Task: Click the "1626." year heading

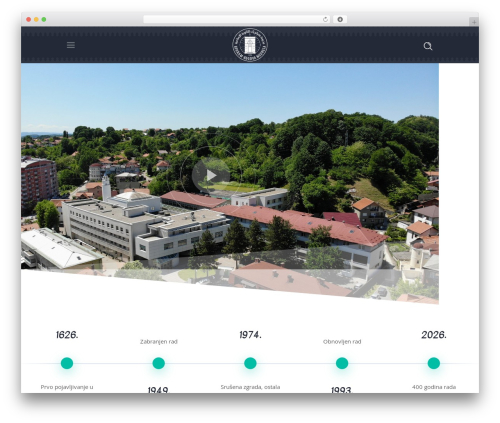Action: (x=67, y=335)
